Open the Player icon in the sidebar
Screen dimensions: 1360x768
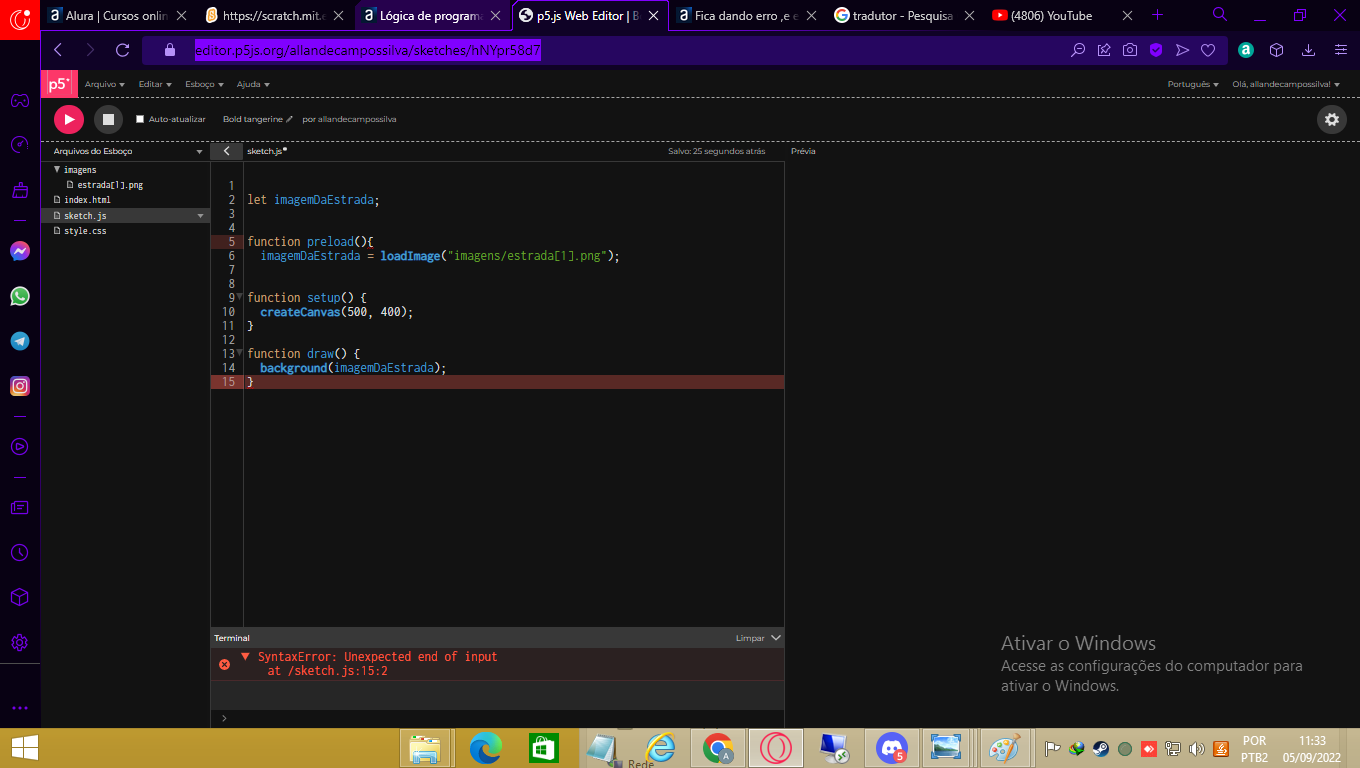point(20,447)
